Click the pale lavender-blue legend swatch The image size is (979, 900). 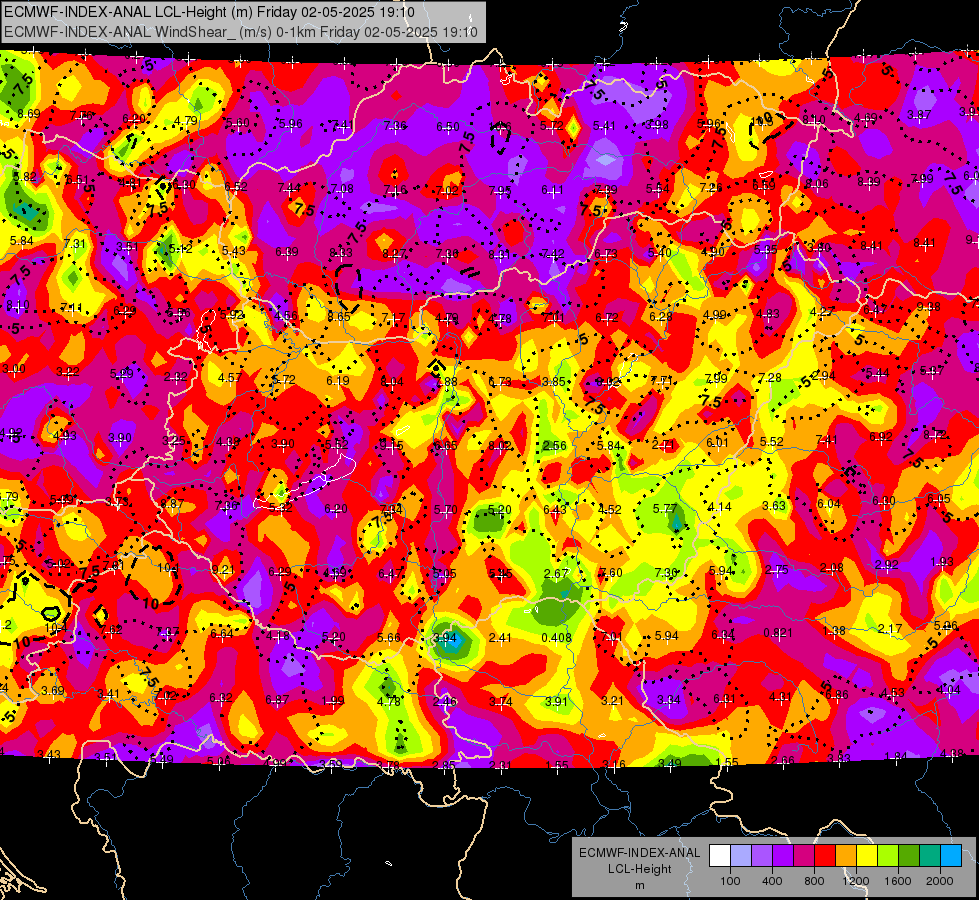click(741, 856)
